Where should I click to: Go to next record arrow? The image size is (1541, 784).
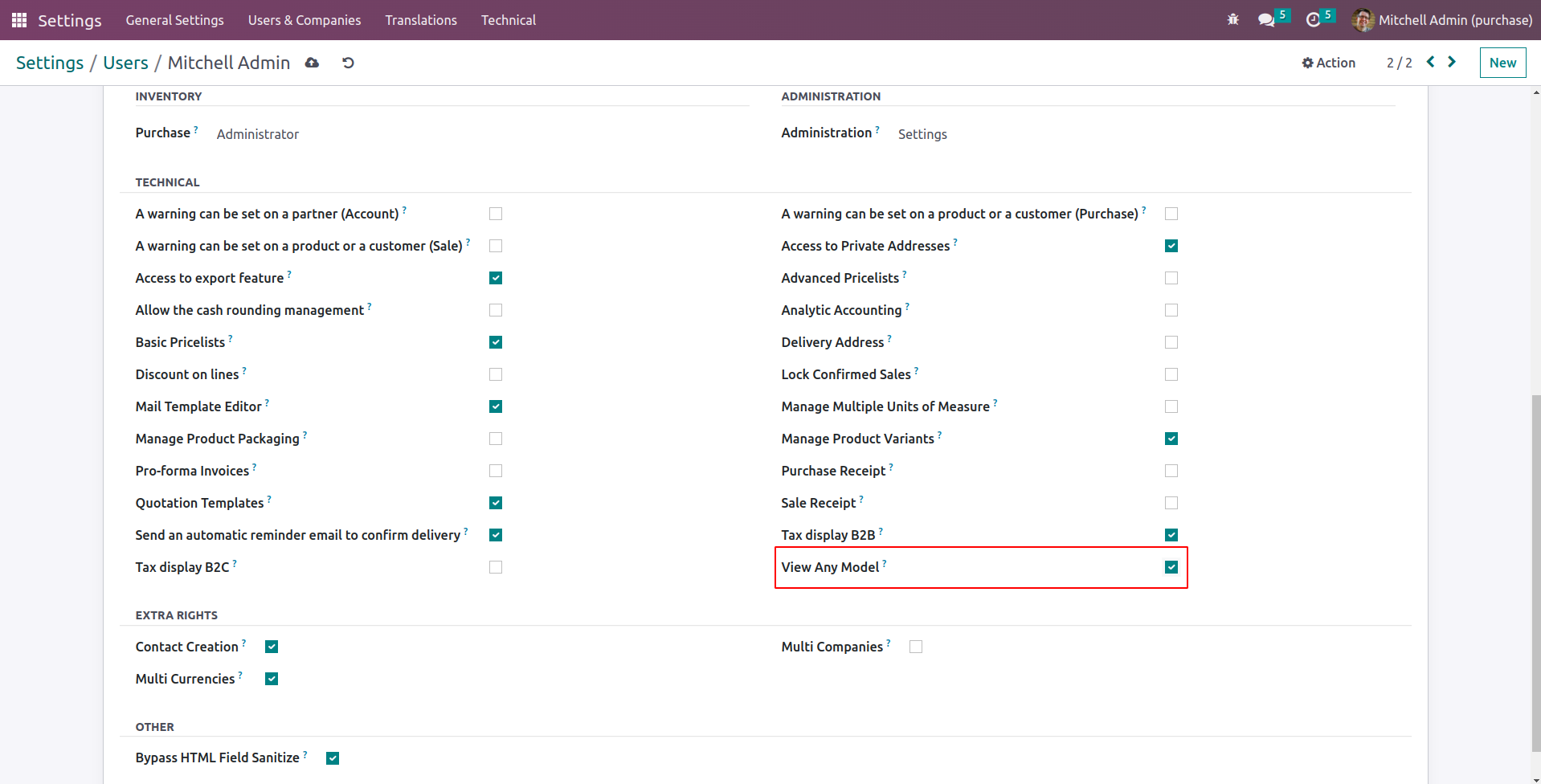(x=1452, y=62)
